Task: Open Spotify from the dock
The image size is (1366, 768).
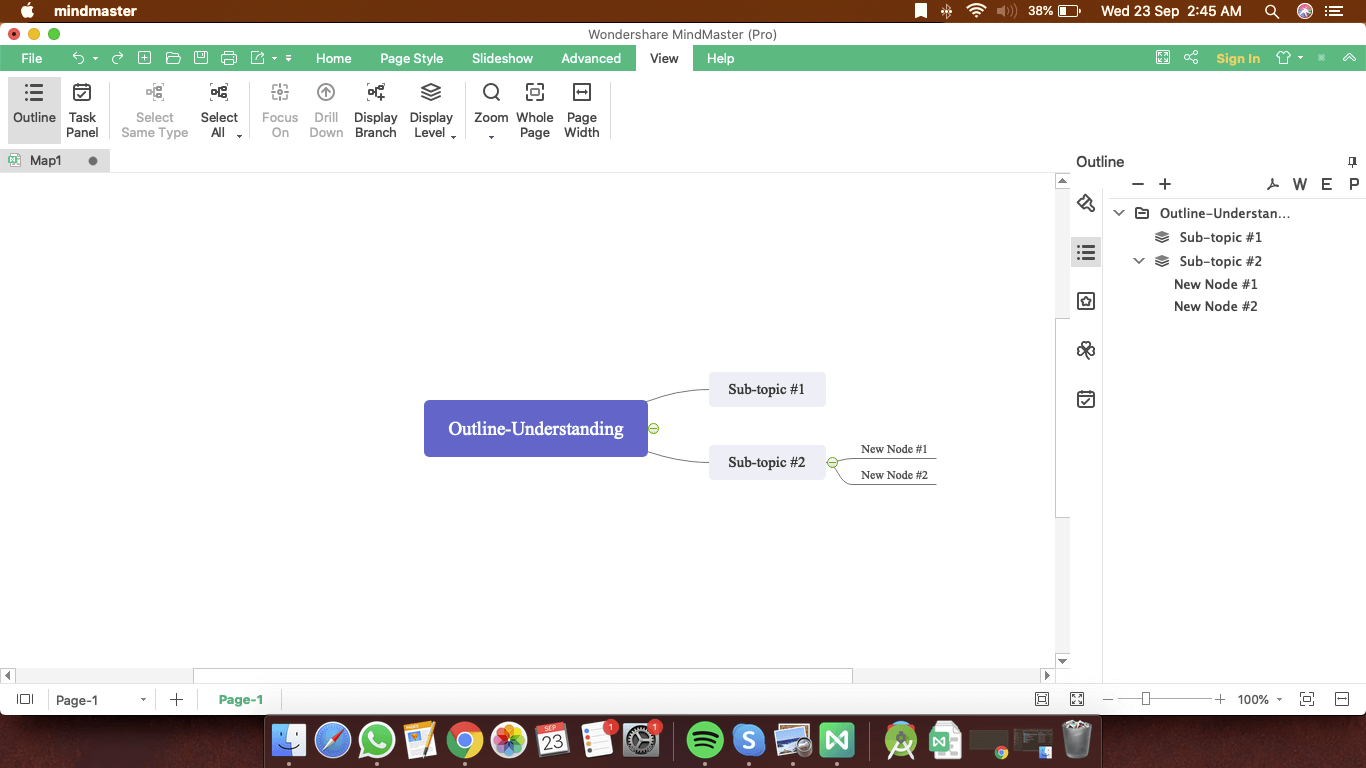Action: pos(706,741)
